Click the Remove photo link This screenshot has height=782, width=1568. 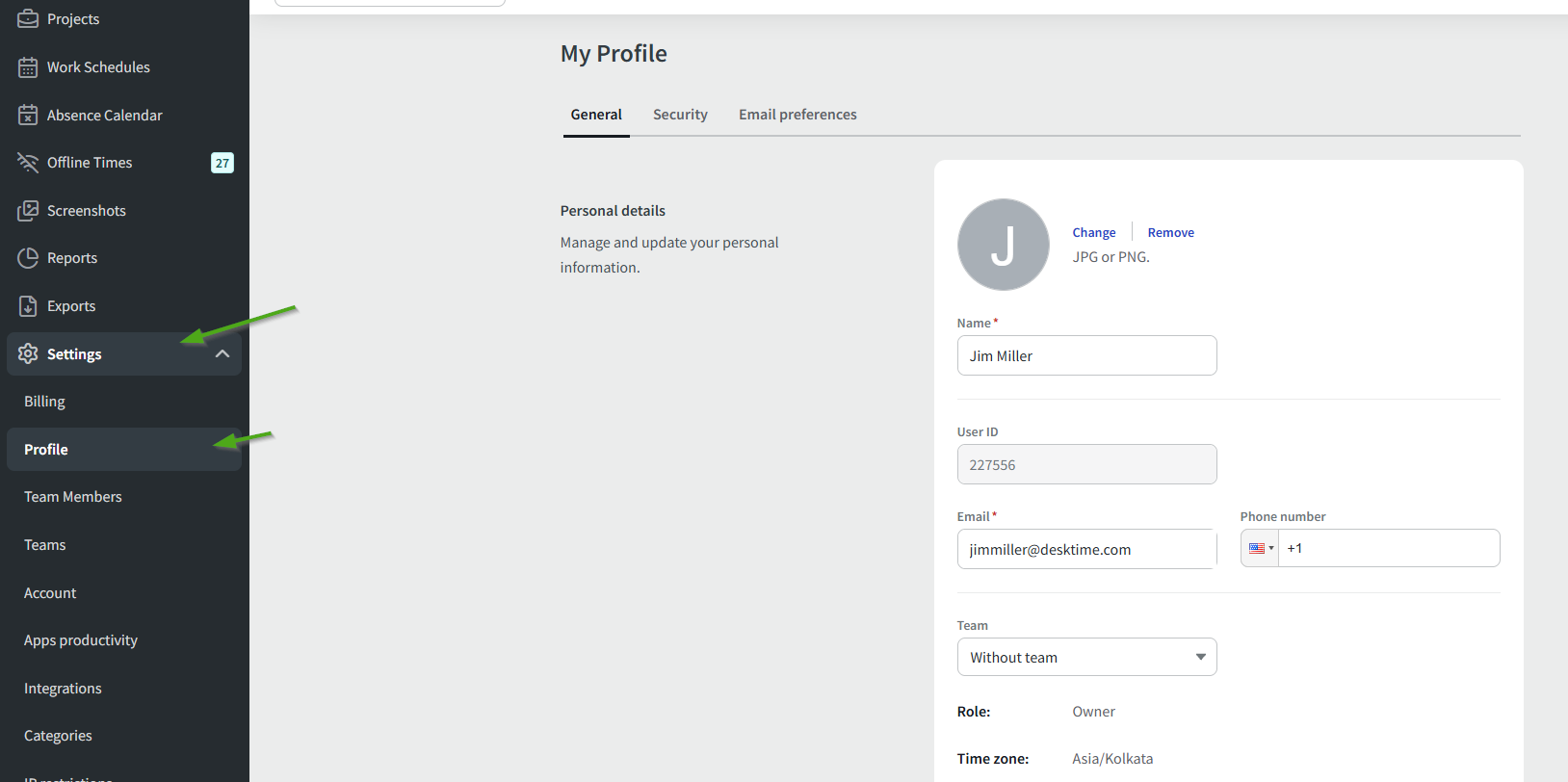tap(1170, 233)
